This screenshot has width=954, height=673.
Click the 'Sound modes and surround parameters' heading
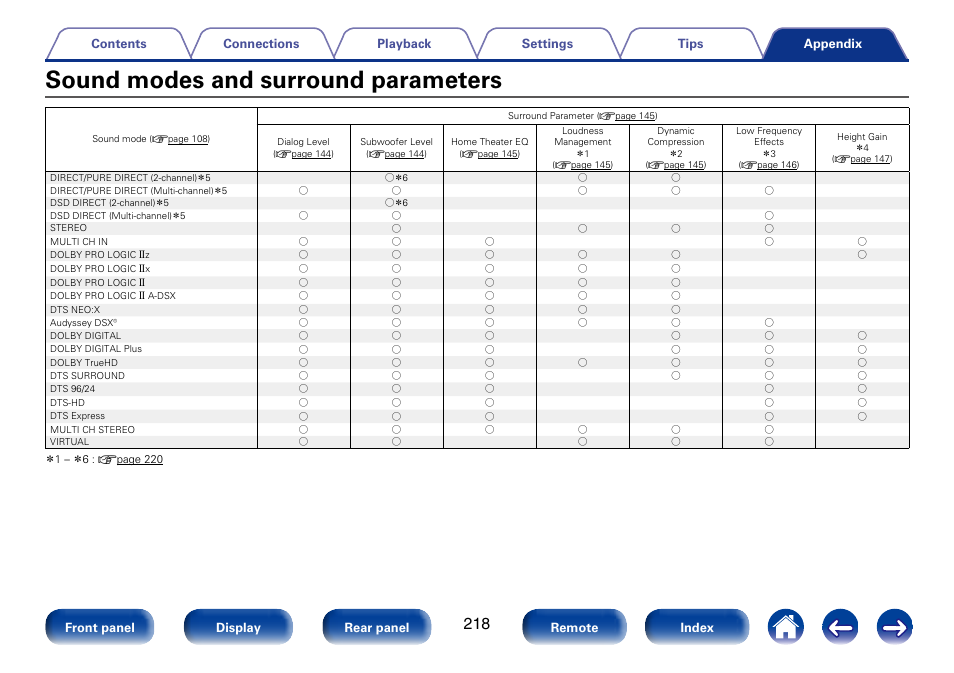[273, 80]
